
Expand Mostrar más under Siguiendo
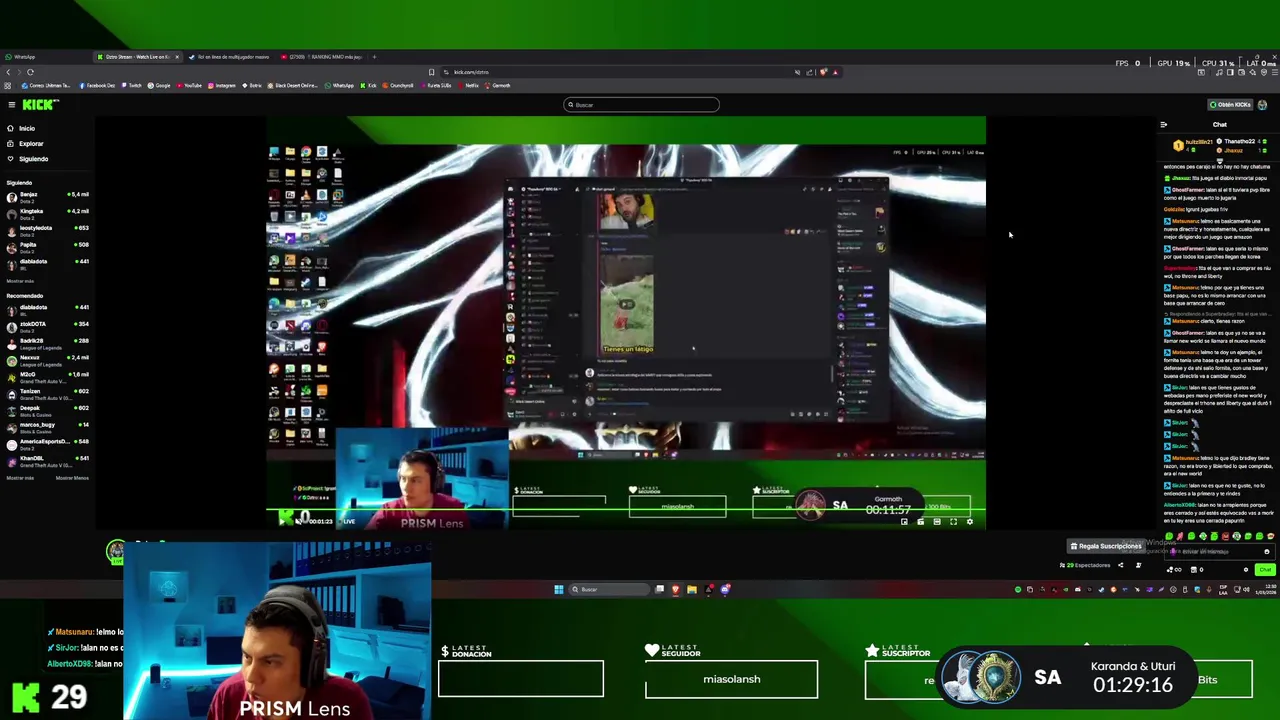click(x=20, y=281)
